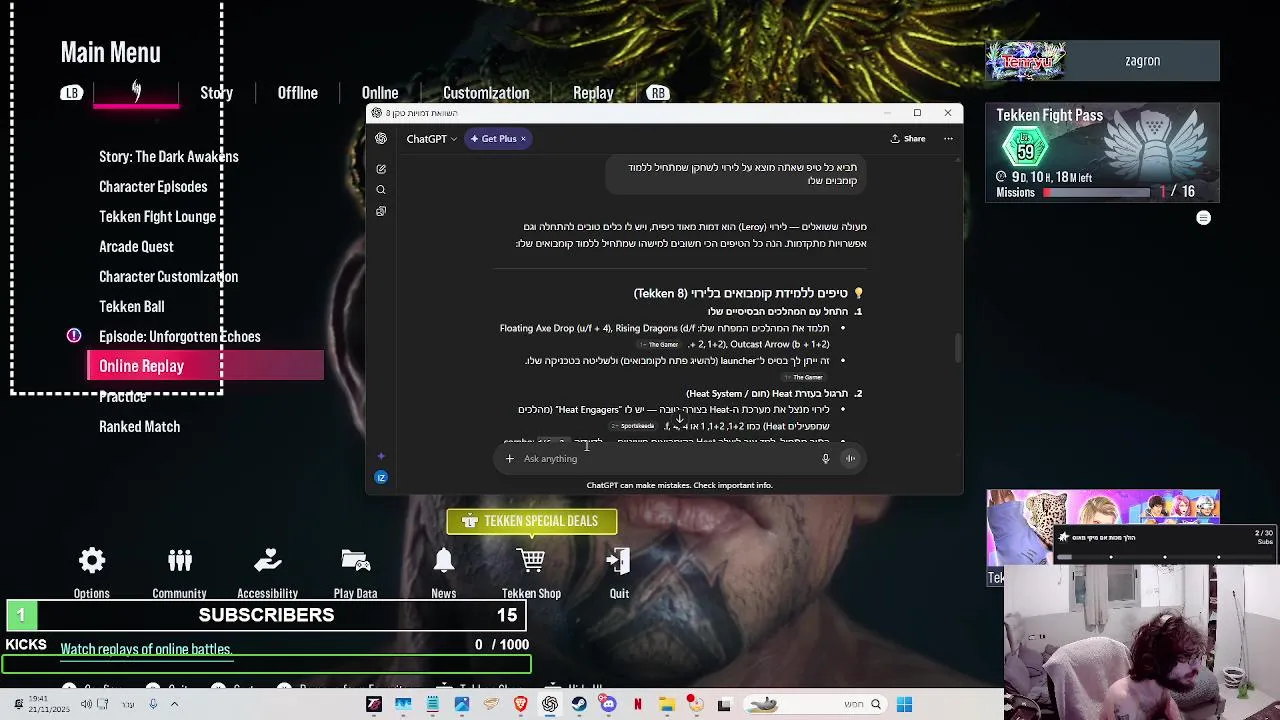The width and height of the screenshot is (1280, 720).
Task: Expand the ChatGPT model selector dropdown
Action: 431,139
